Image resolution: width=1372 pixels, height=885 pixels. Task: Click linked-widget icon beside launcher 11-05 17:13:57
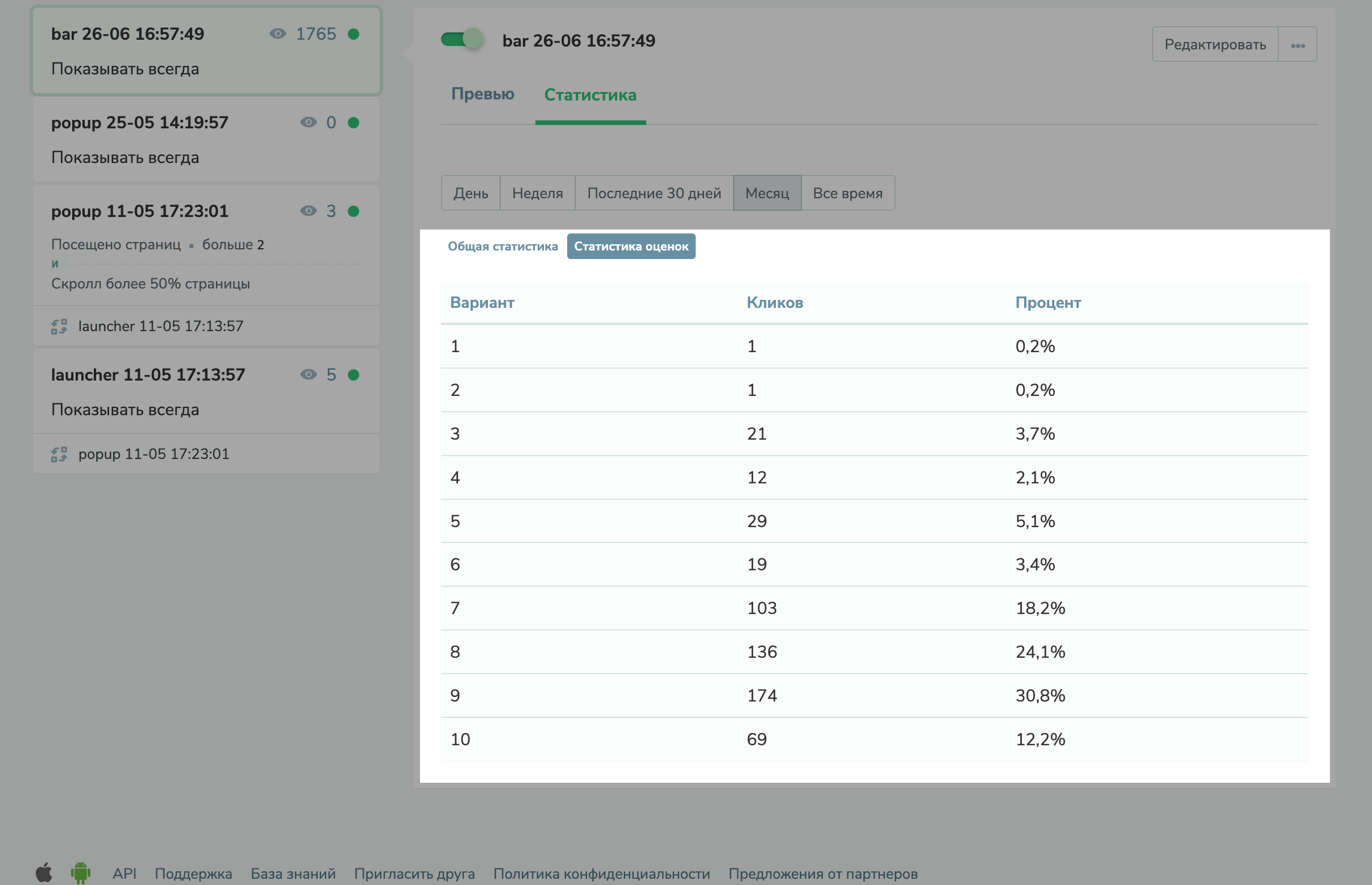coord(59,327)
